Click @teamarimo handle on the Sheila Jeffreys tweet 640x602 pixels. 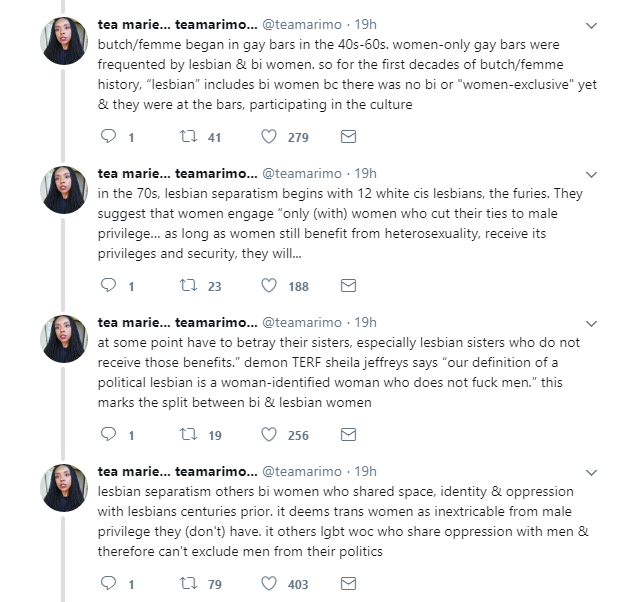point(302,322)
